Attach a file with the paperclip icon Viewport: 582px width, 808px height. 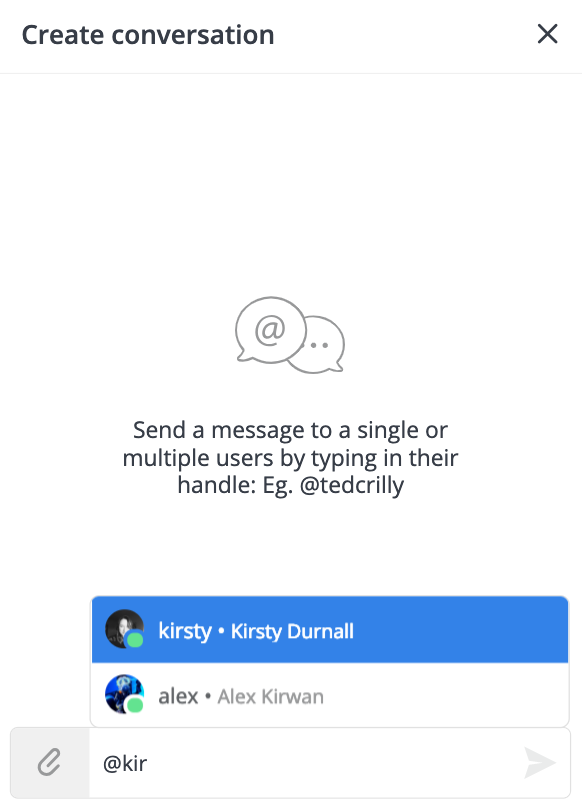pyautogui.click(x=49, y=762)
